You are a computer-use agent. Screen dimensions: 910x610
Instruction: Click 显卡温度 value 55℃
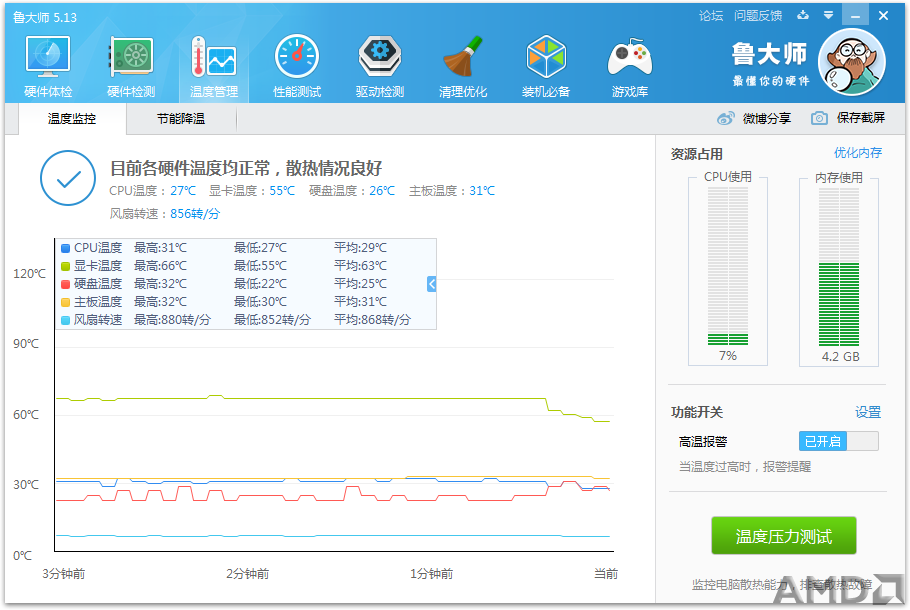(x=282, y=191)
